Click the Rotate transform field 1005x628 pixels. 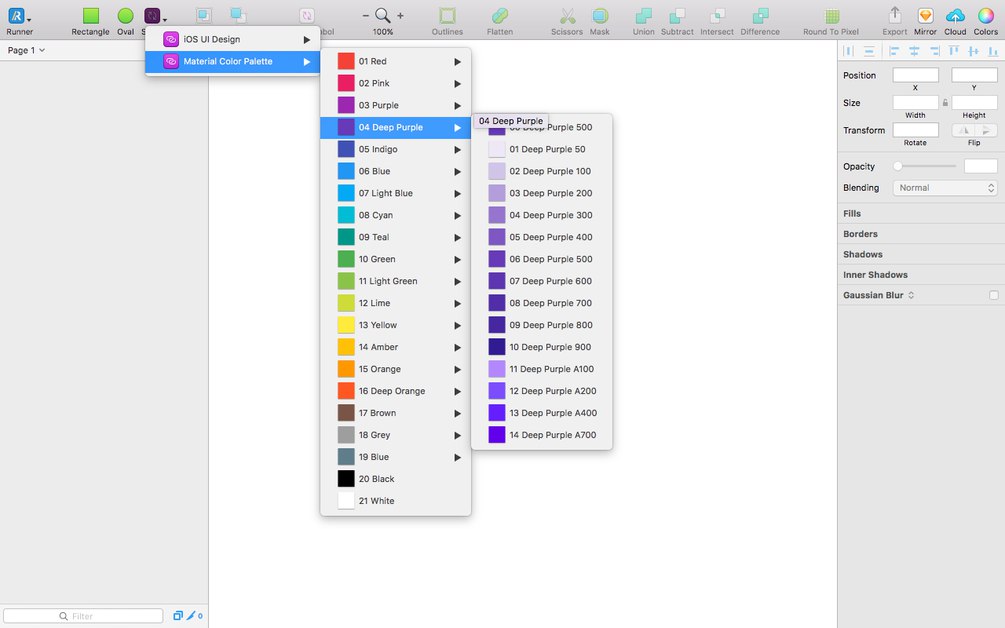coord(915,130)
